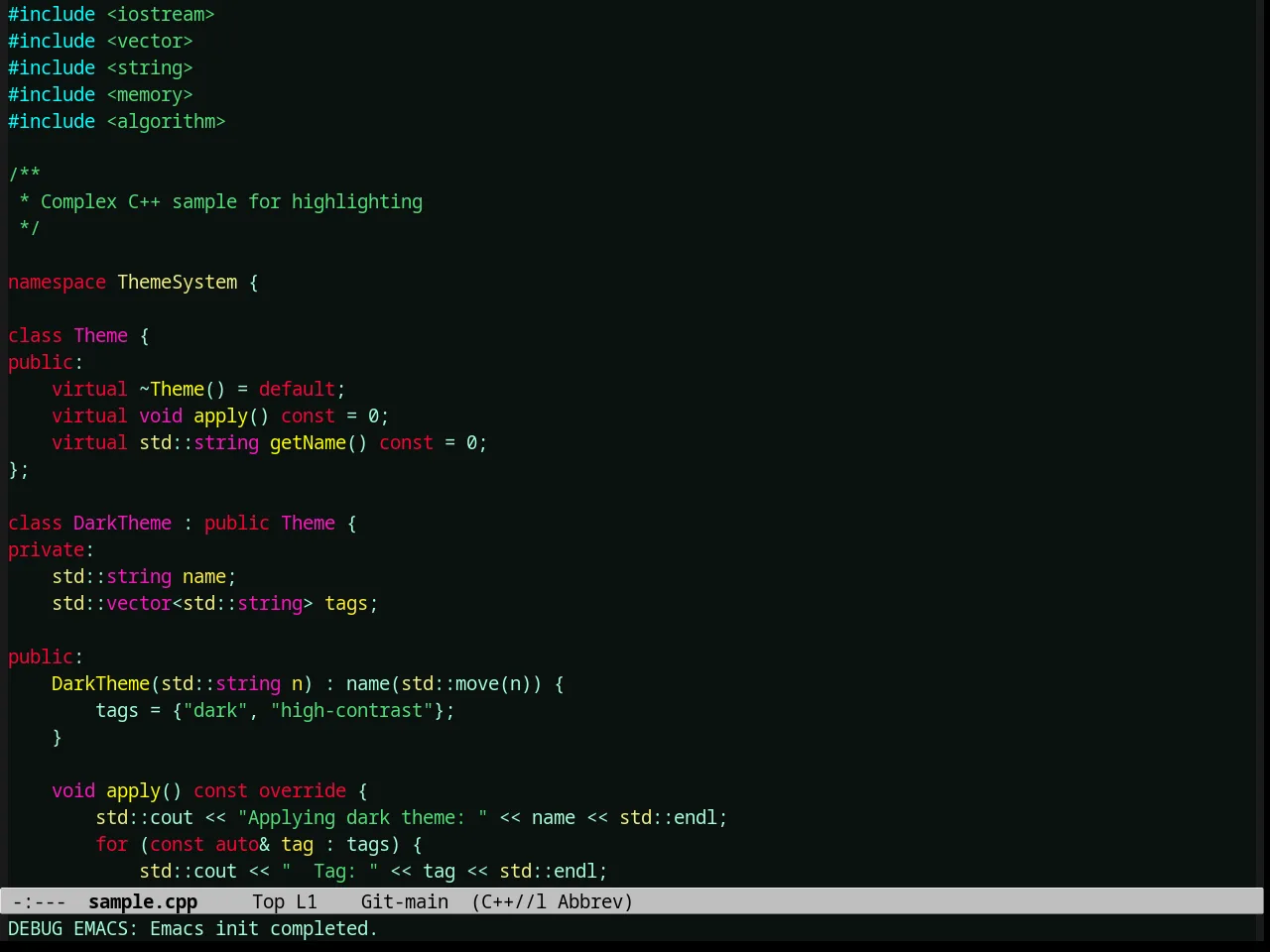The image size is (1270, 952).
Task: Click the string "Applying dark theme: "
Action: [x=362, y=817]
